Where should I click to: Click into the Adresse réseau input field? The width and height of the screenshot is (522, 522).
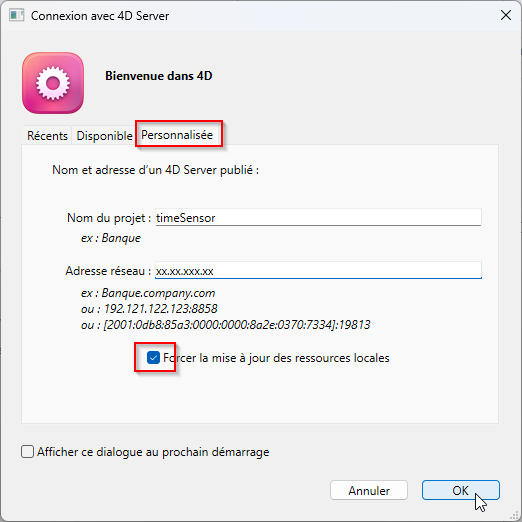(x=318, y=270)
